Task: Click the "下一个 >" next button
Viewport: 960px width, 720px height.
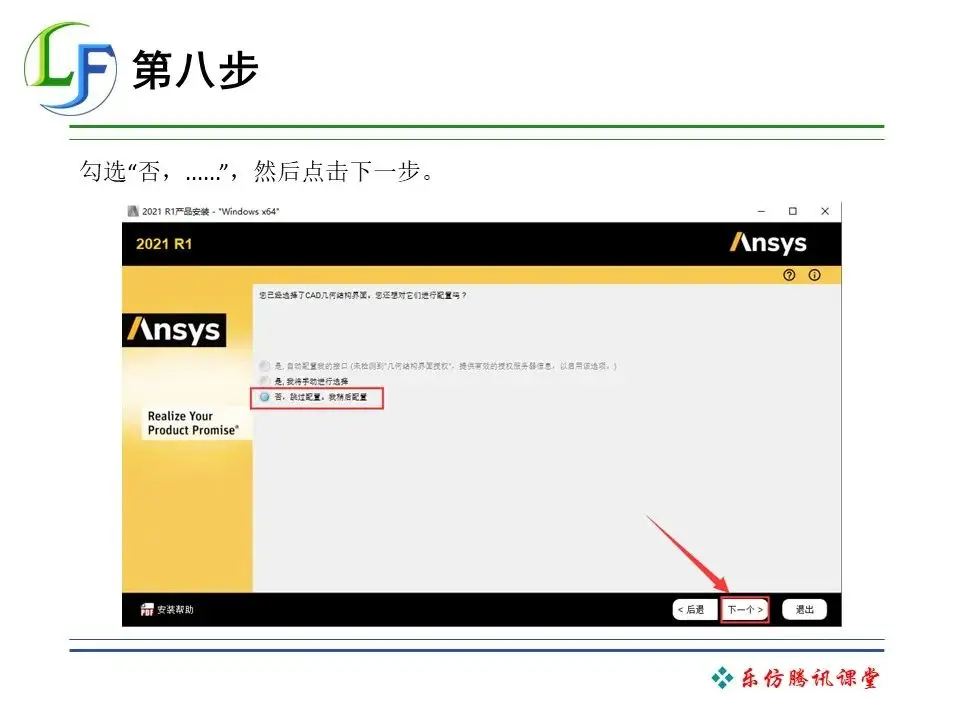Action: click(x=744, y=609)
